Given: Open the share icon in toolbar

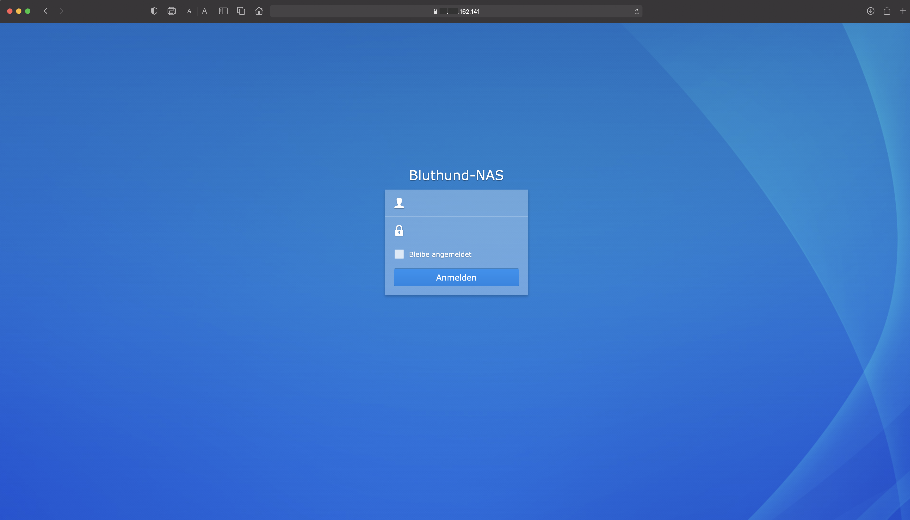Looking at the screenshot, I should tap(886, 11).
